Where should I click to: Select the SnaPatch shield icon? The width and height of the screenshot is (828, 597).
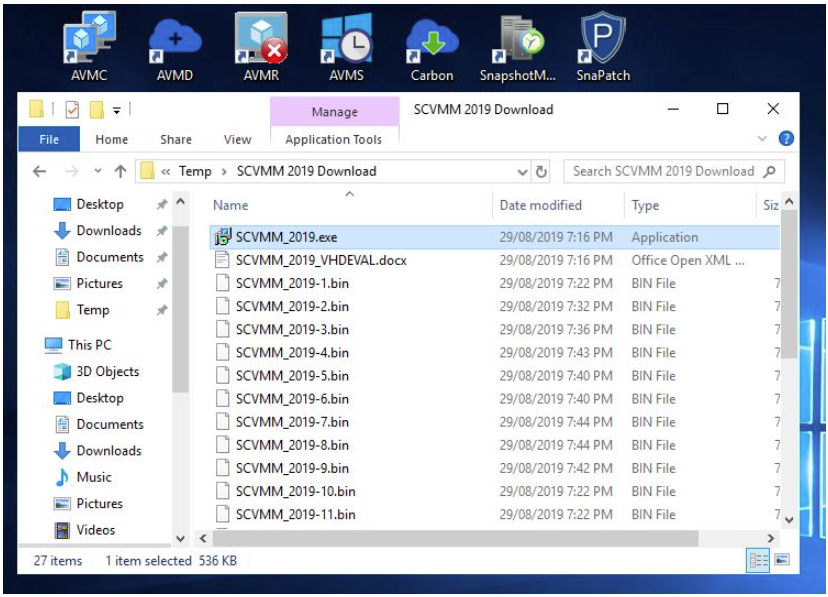[x=603, y=48]
